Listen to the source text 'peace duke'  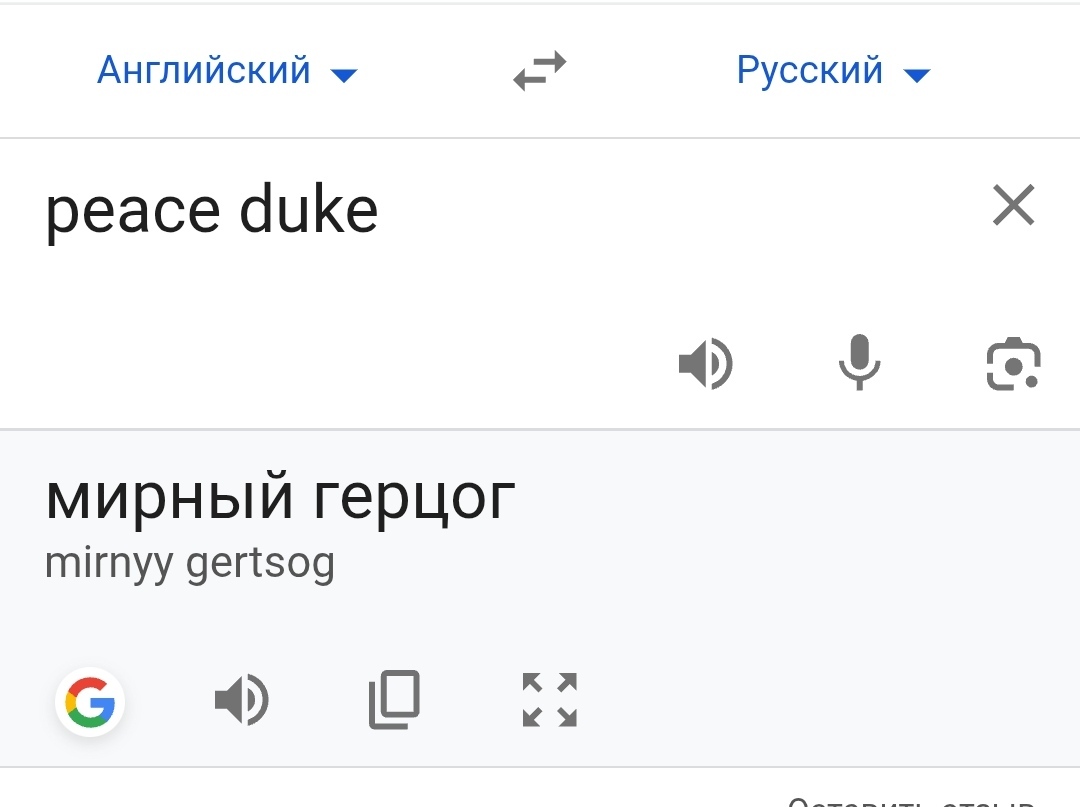click(705, 364)
